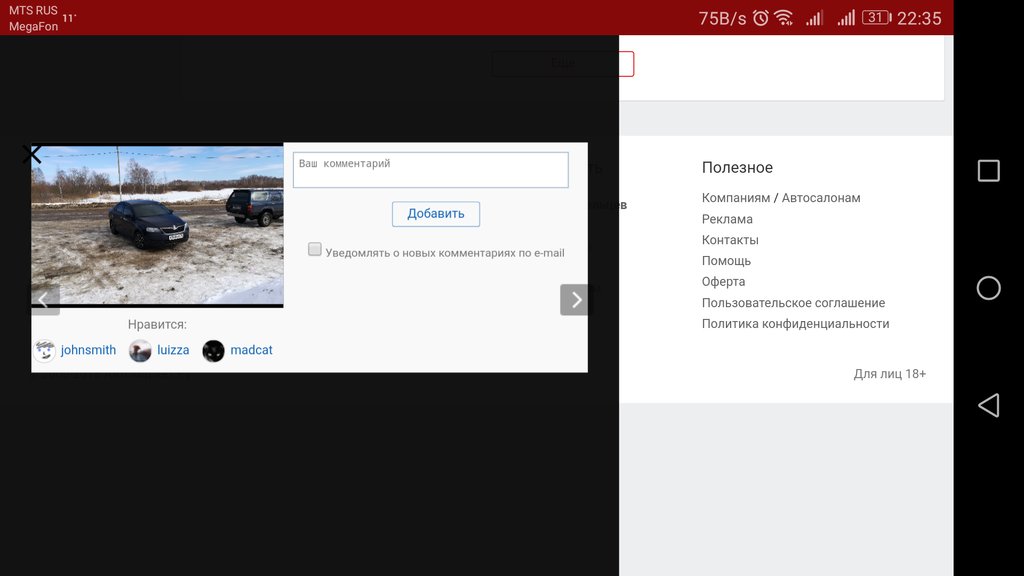
Task: Open the madcat profile link
Action: [251, 350]
